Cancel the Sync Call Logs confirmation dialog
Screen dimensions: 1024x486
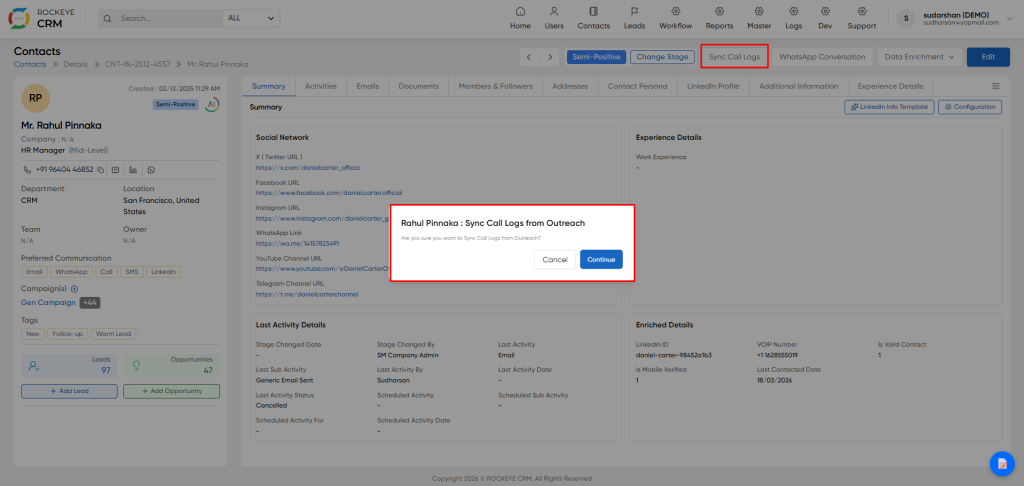(x=554, y=259)
